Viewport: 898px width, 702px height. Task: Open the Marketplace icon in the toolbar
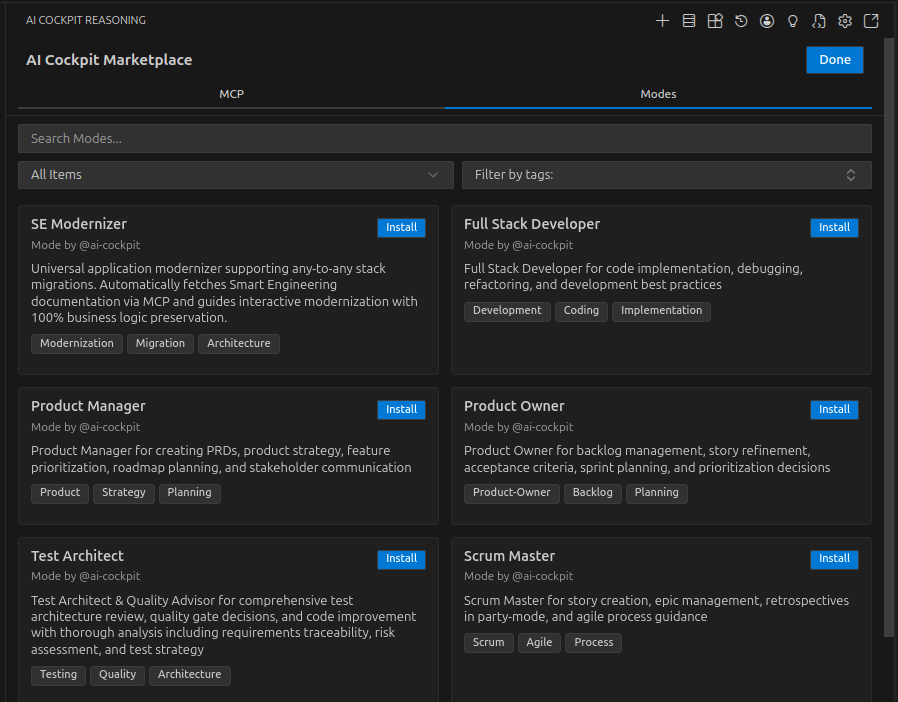click(714, 20)
